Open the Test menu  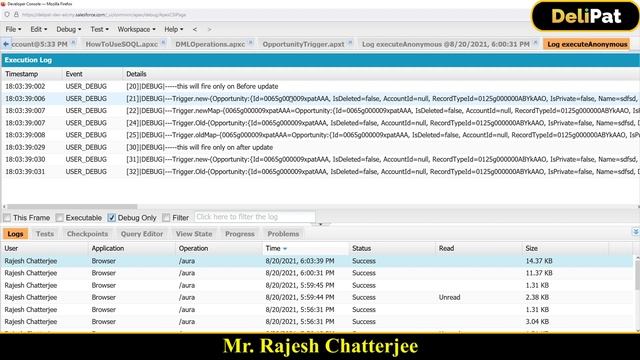[x=99, y=29]
